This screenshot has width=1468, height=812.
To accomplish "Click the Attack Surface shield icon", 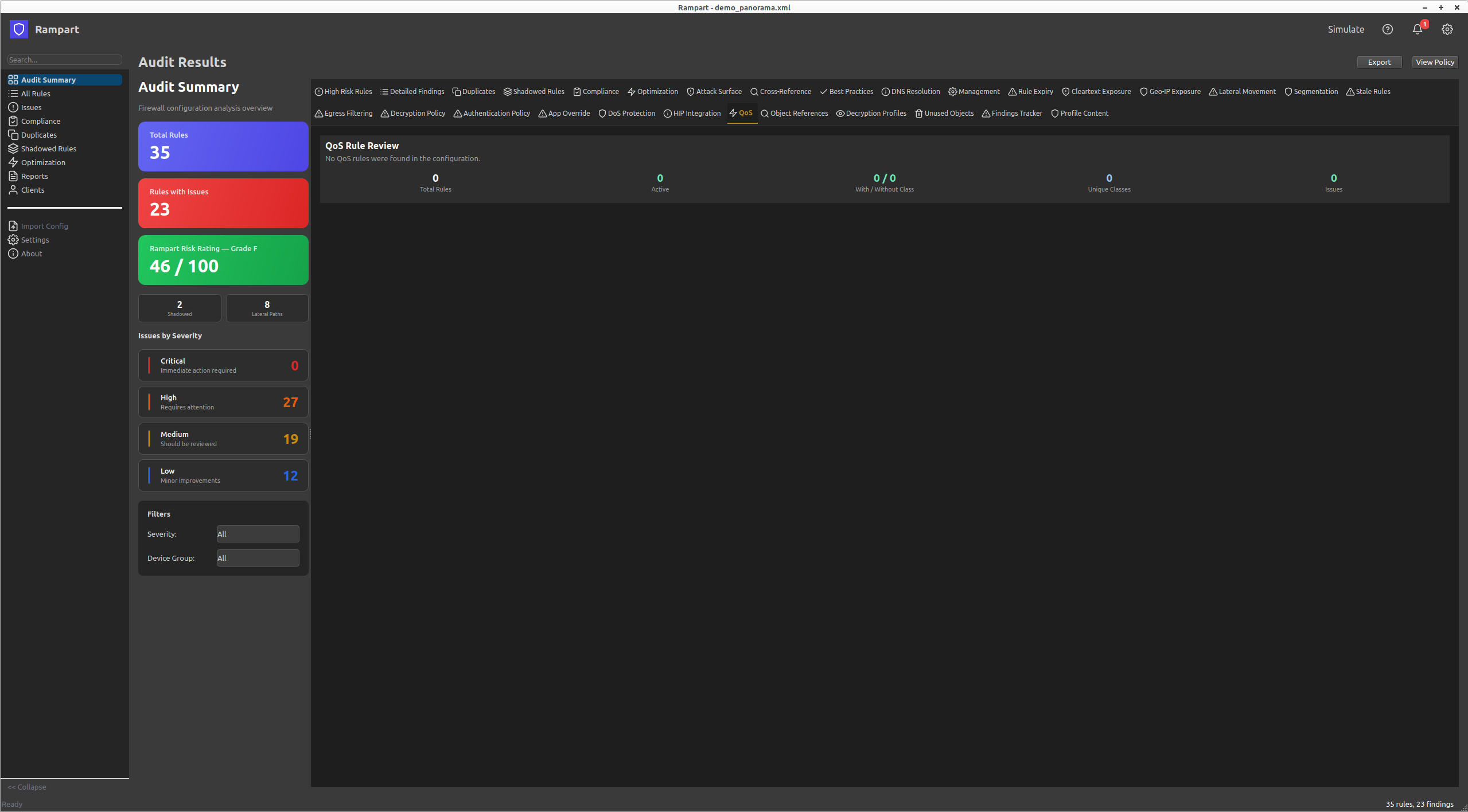I will click(691, 92).
